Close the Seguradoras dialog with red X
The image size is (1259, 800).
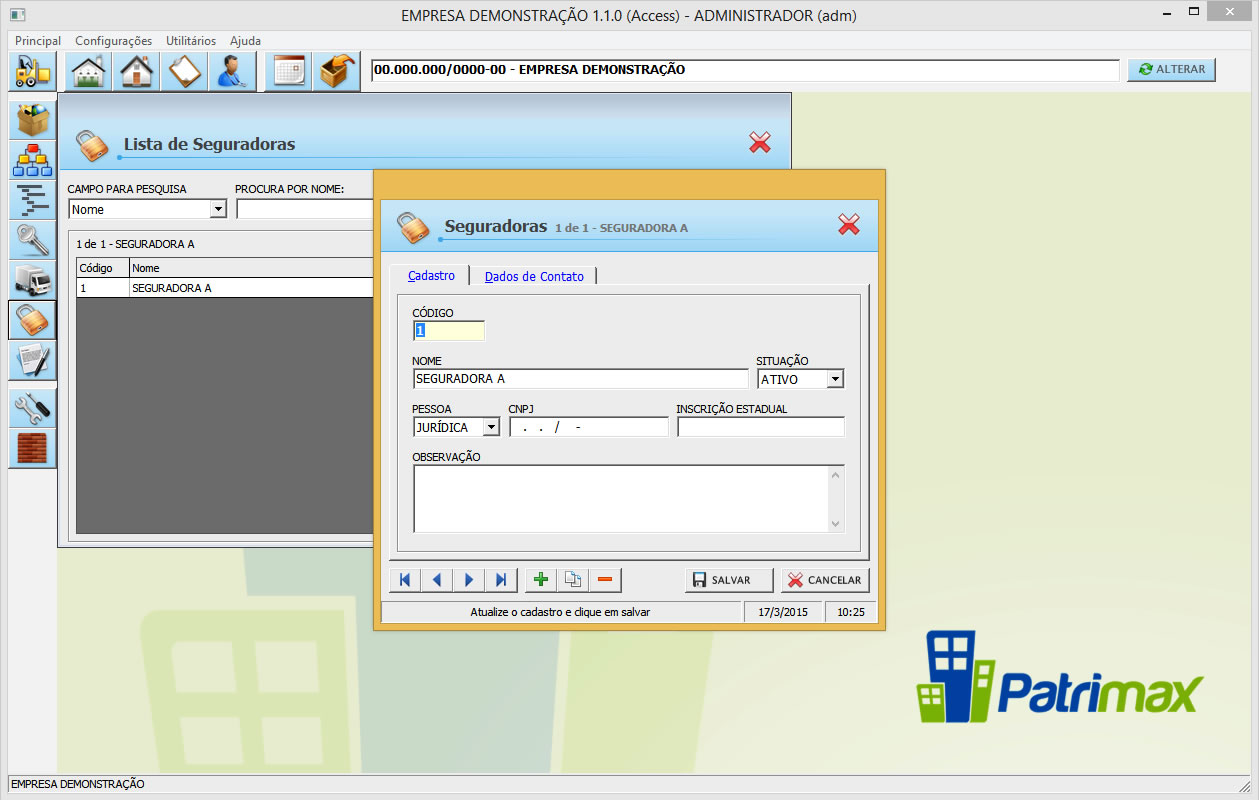click(x=849, y=225)
